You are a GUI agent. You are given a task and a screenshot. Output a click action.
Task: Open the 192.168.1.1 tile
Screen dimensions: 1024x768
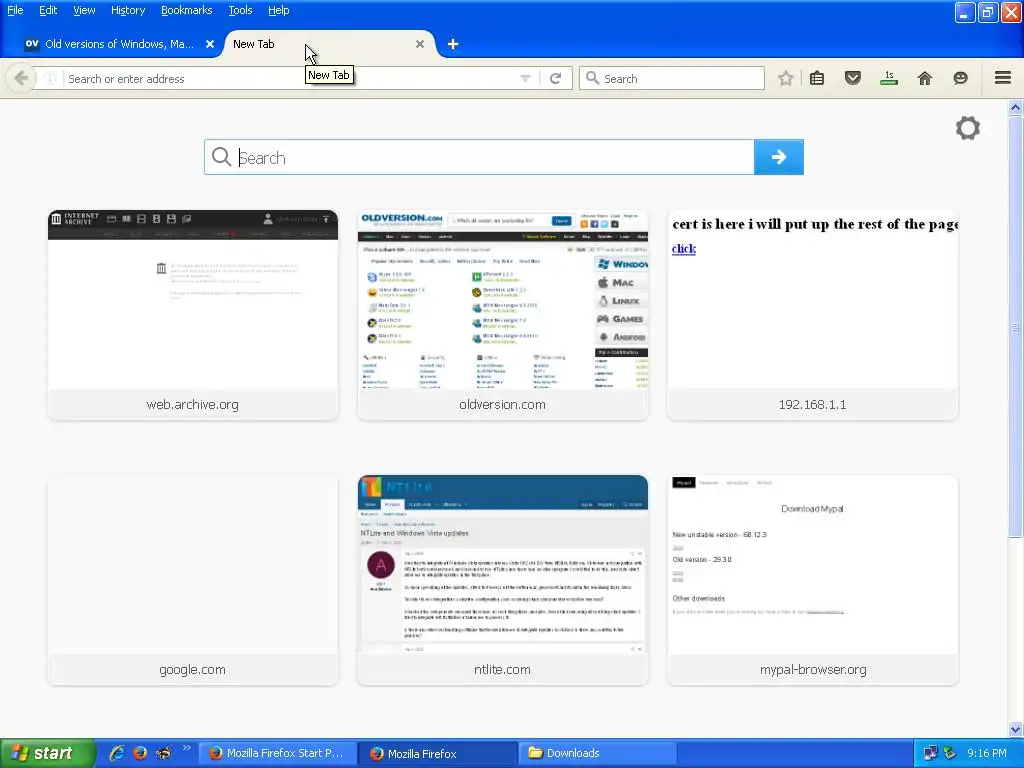click(812, 315)
